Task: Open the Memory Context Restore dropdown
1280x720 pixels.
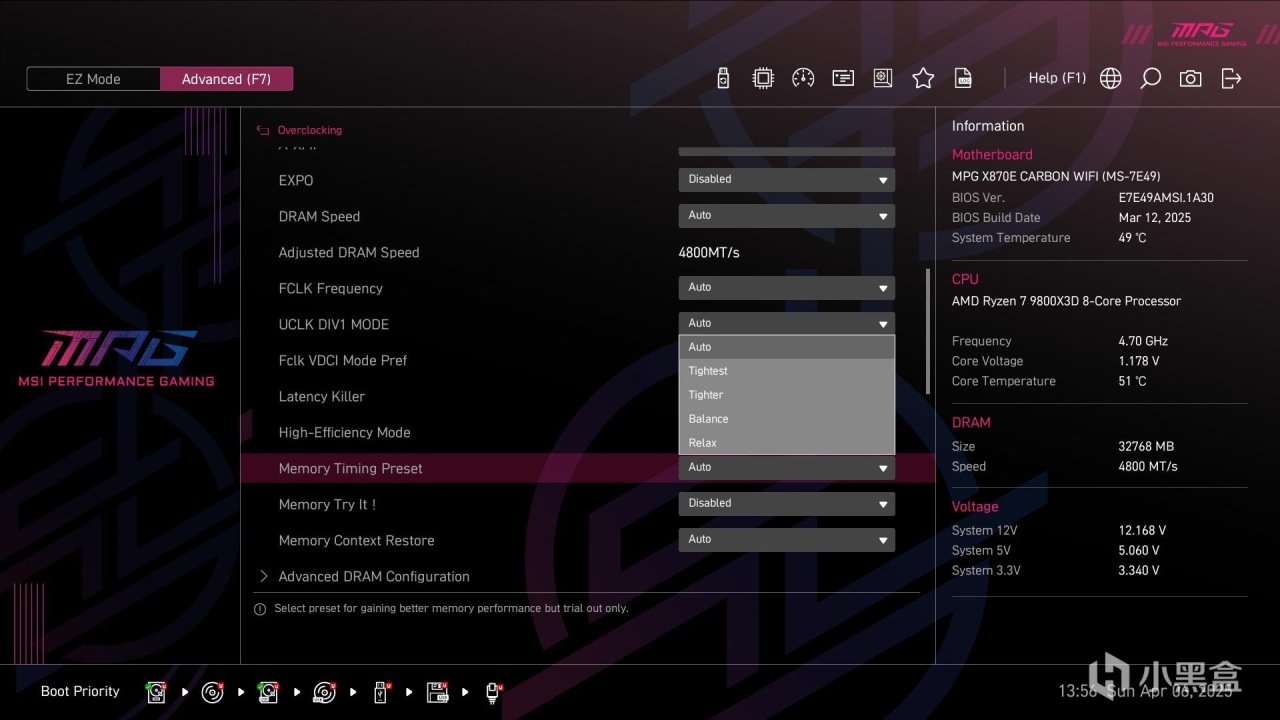Action: [x=787, y=540]
